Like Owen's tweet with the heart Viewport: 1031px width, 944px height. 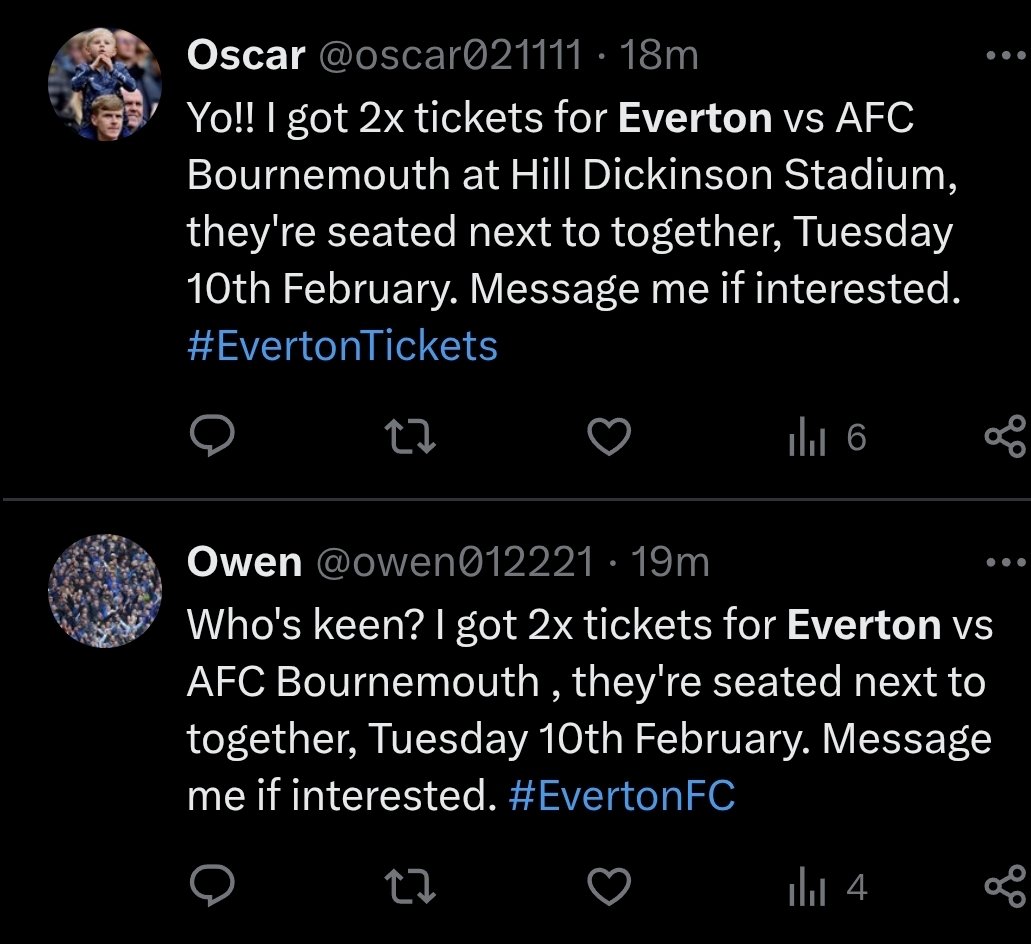(x=610, y=886)
